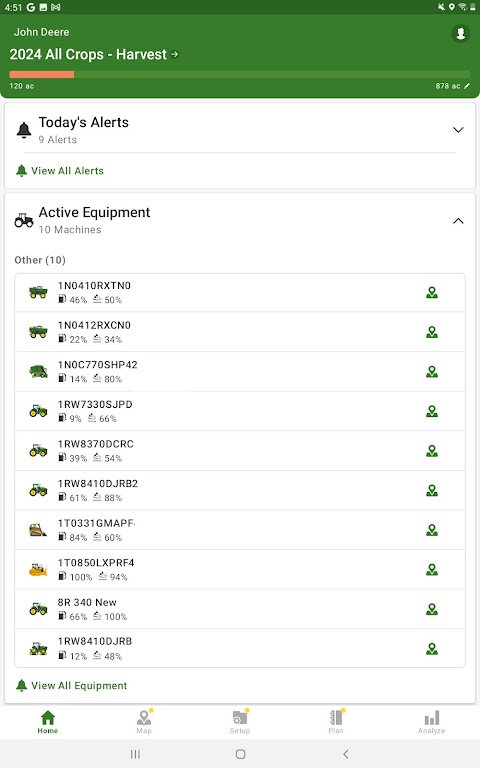Tap the Today's Alerts bell icon
Viewport: 480px width, 768px height.
[x=24, y=130]
